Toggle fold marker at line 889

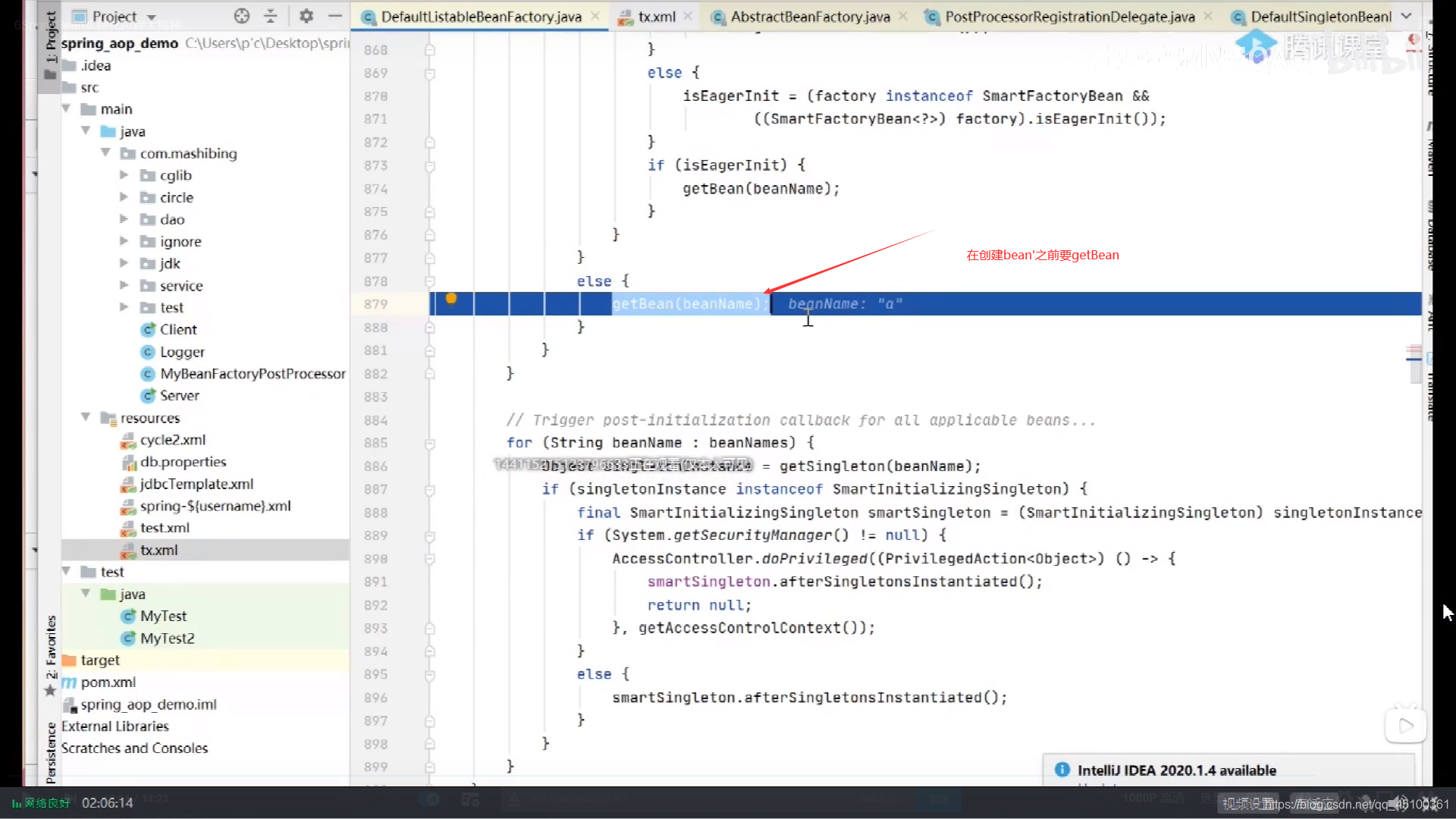coord(430,536)
